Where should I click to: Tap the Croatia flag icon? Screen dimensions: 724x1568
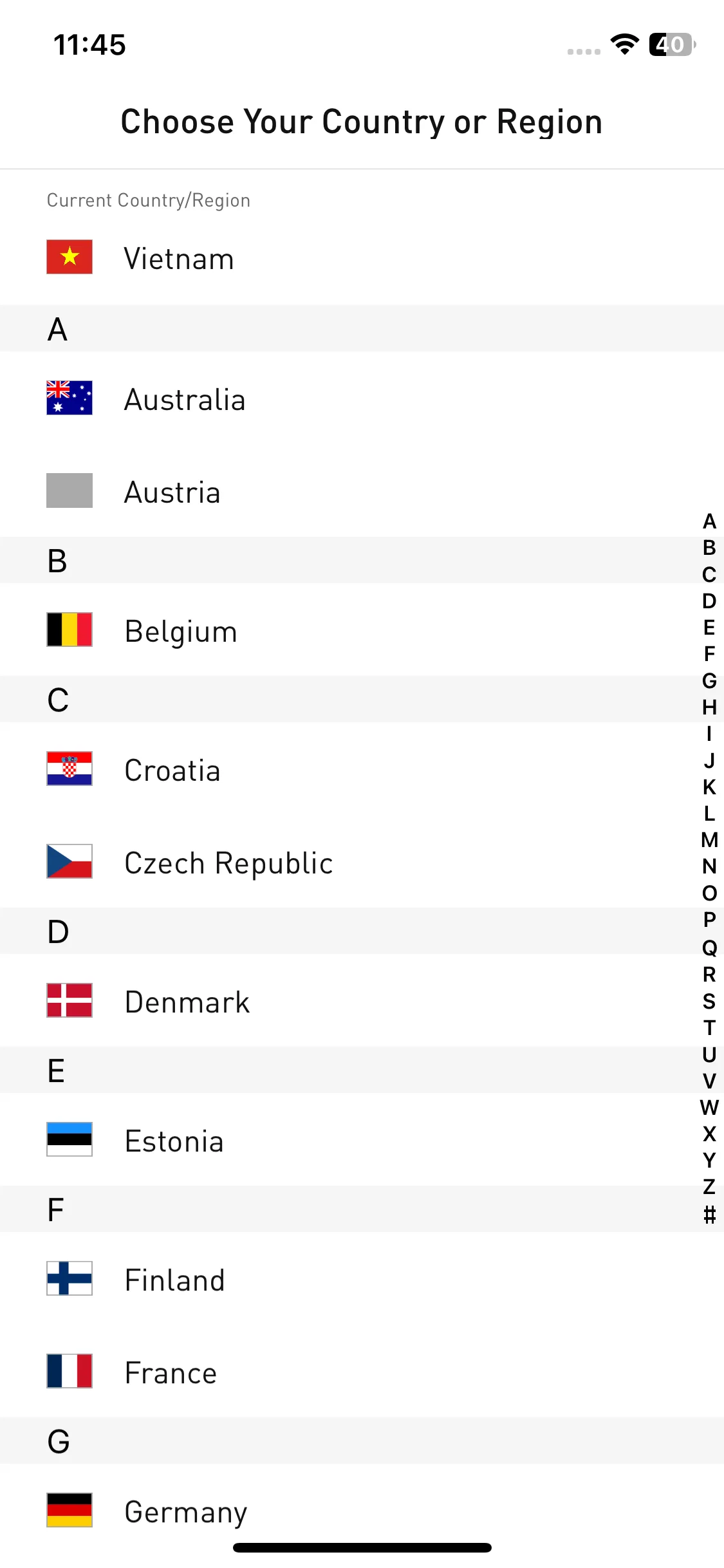pos(70,769)
